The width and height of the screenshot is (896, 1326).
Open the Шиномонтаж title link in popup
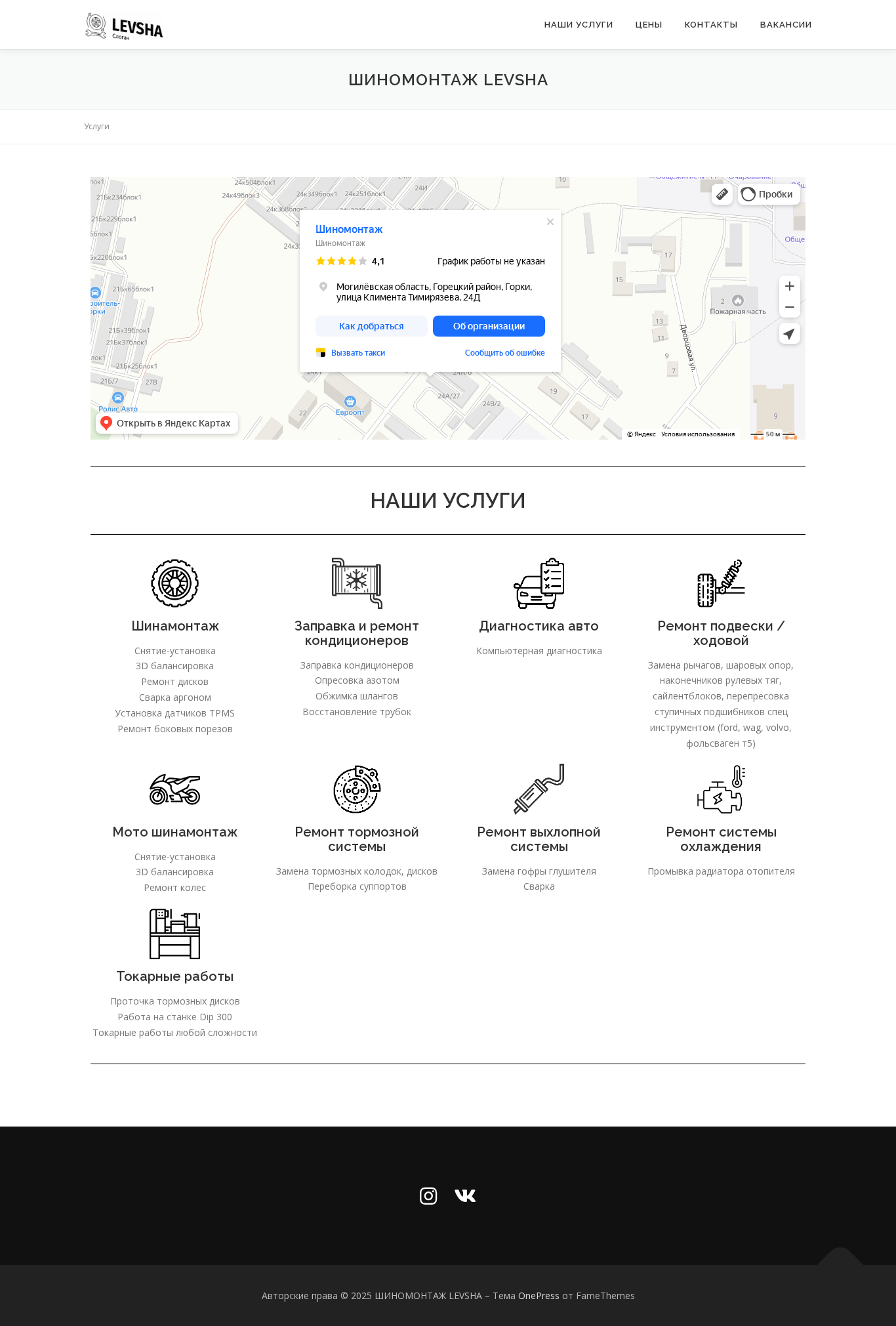(349, 229)
